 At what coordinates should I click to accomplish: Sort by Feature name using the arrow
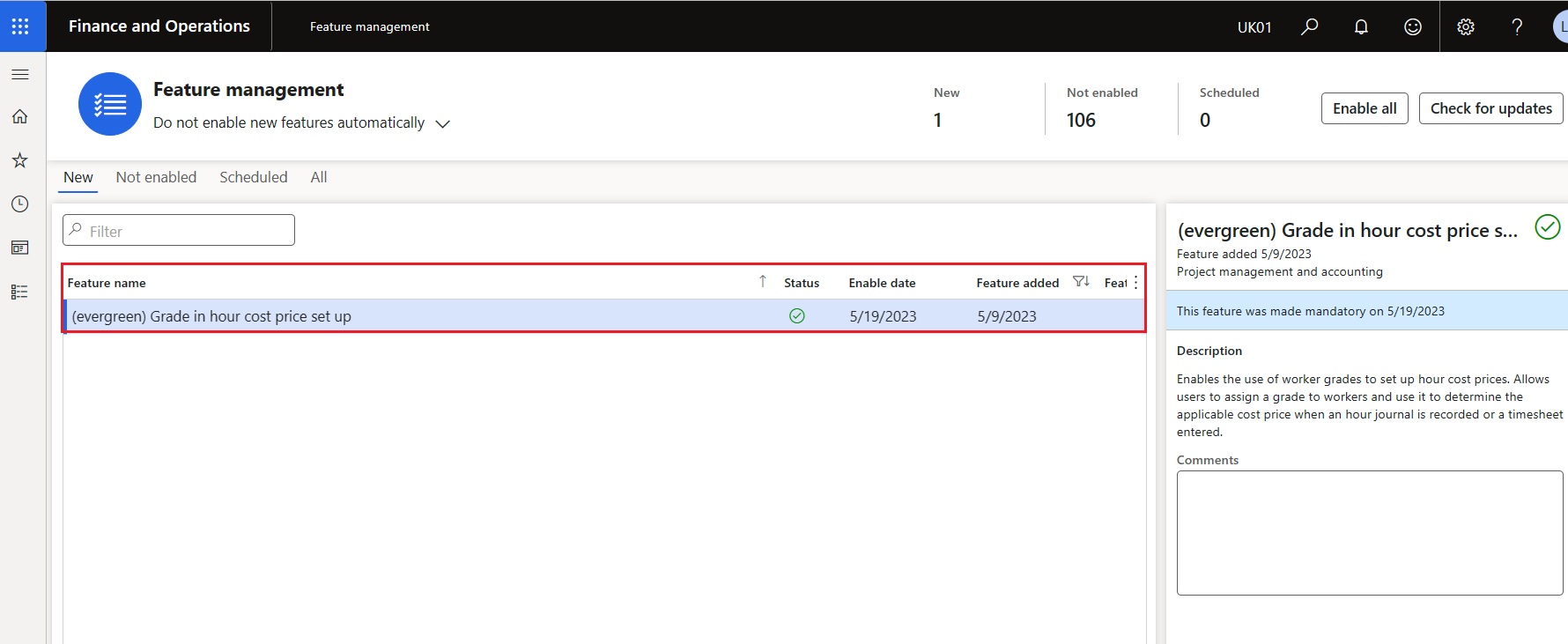[x=763, y=281]
